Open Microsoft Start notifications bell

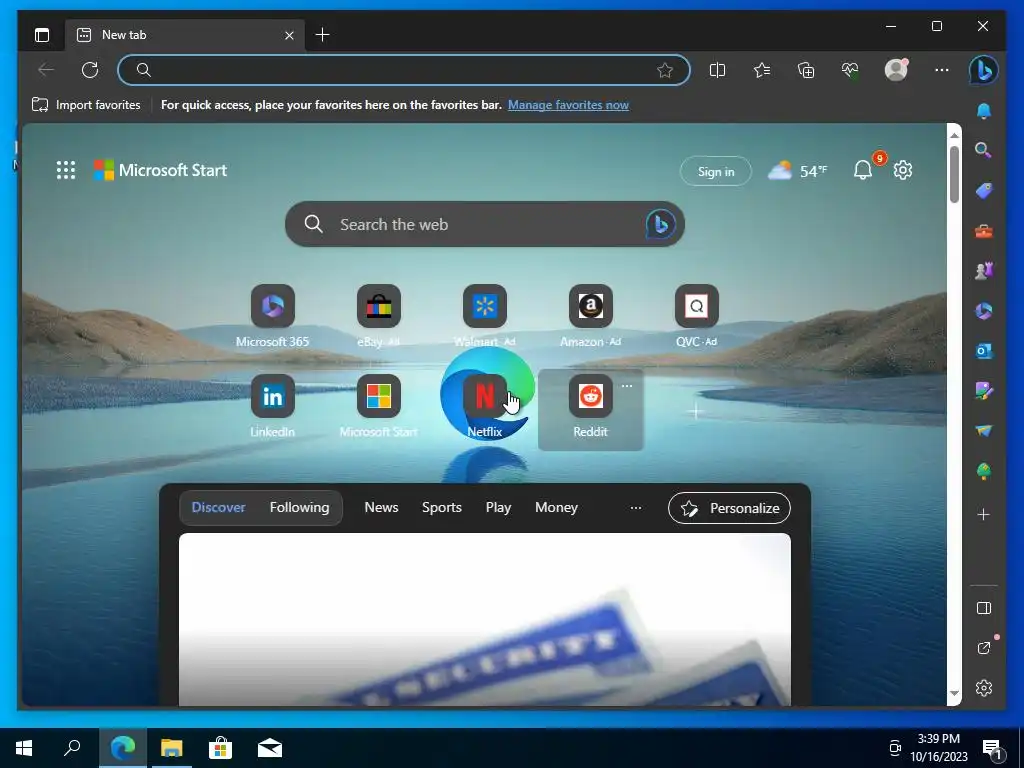coord(863,170)
